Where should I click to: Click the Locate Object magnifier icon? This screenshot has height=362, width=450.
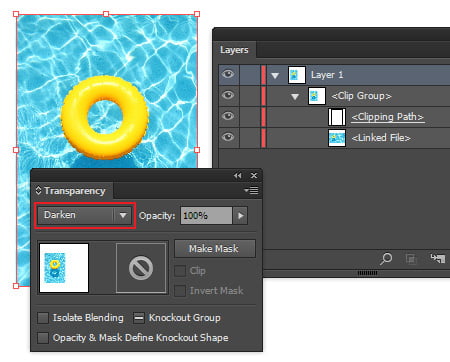(x=386, y=258)
